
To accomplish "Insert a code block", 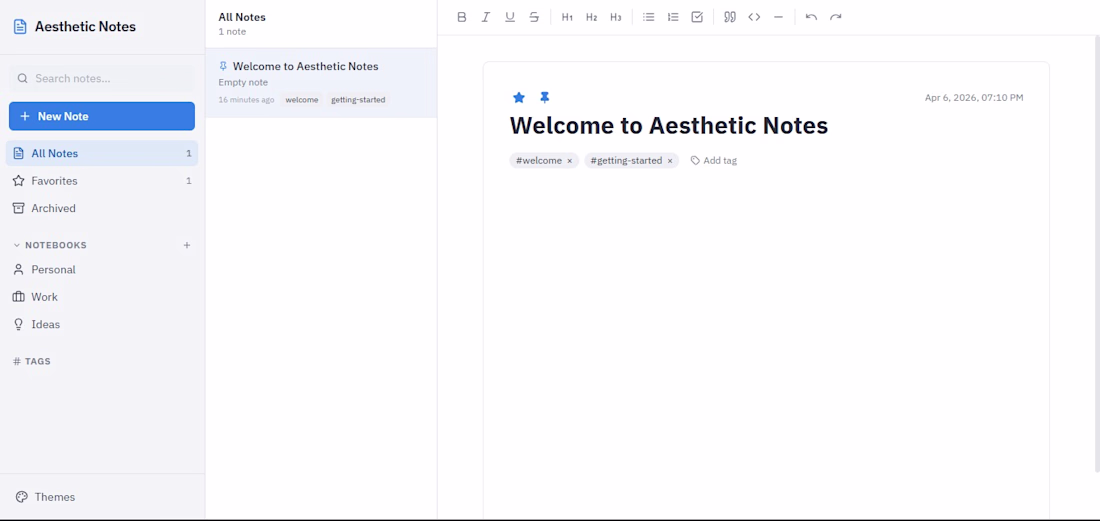I will (754, 17).
